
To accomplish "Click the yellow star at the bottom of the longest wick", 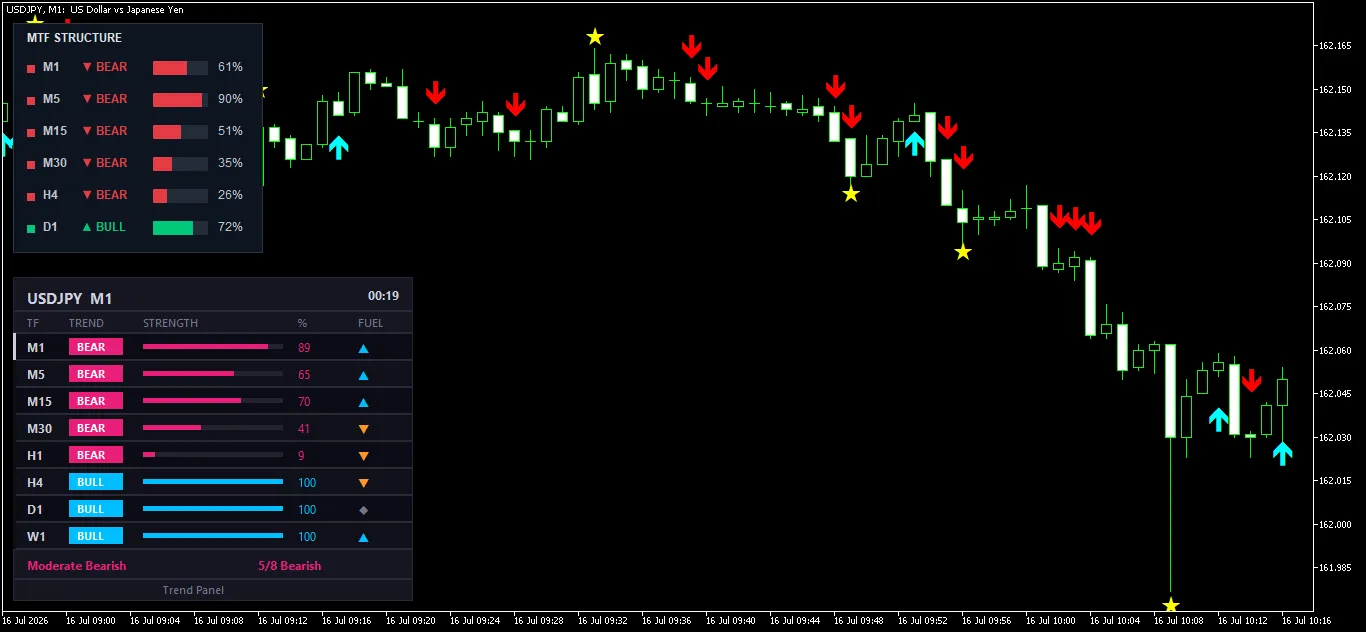I will pos(1171,605).
